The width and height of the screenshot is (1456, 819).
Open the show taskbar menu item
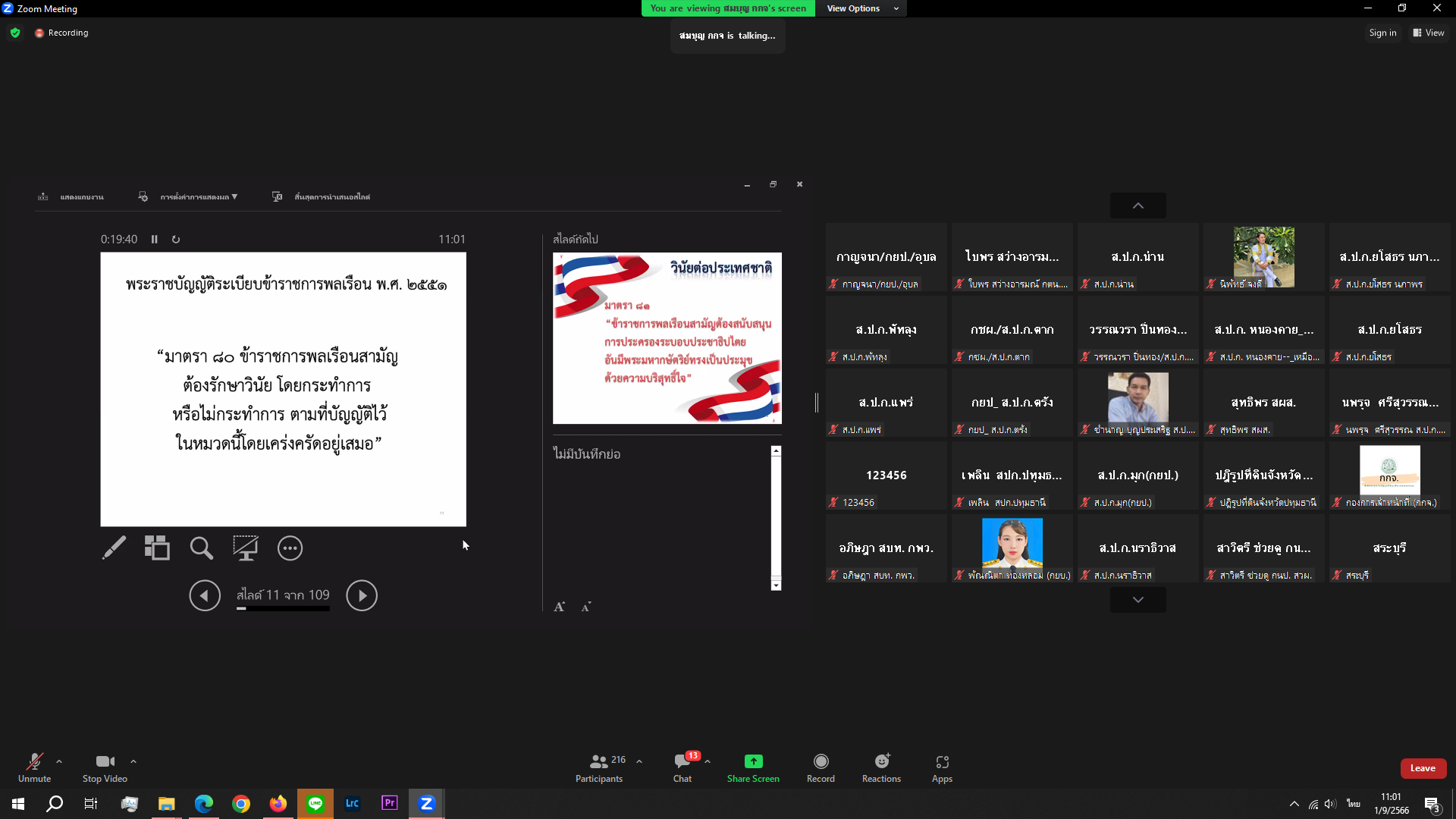click(x=71, y=197)
